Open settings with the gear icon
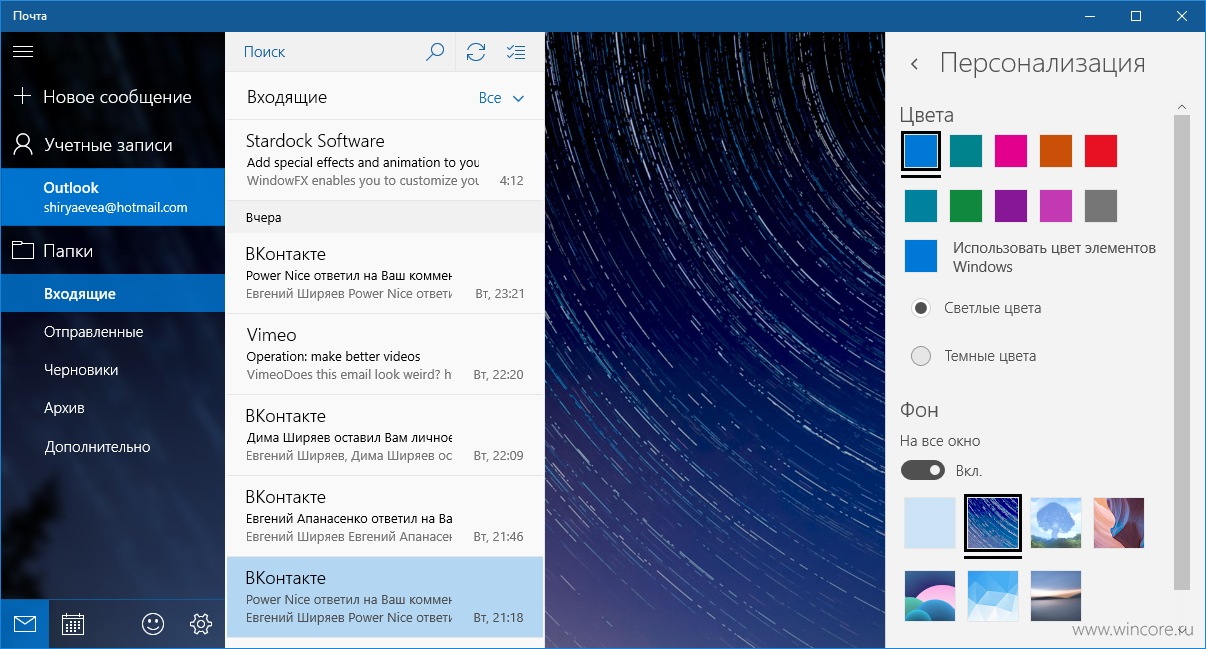1206x649 pixels. 201,624
